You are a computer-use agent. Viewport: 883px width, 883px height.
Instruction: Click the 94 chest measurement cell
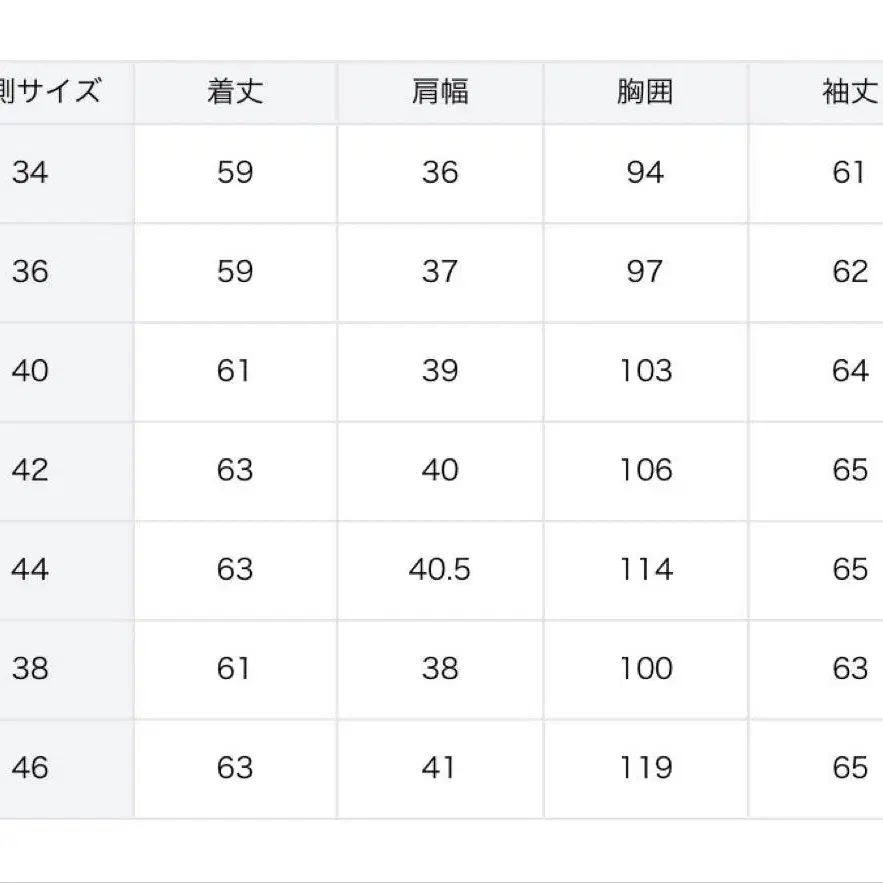pyautogui.click(x=645, y=173)
